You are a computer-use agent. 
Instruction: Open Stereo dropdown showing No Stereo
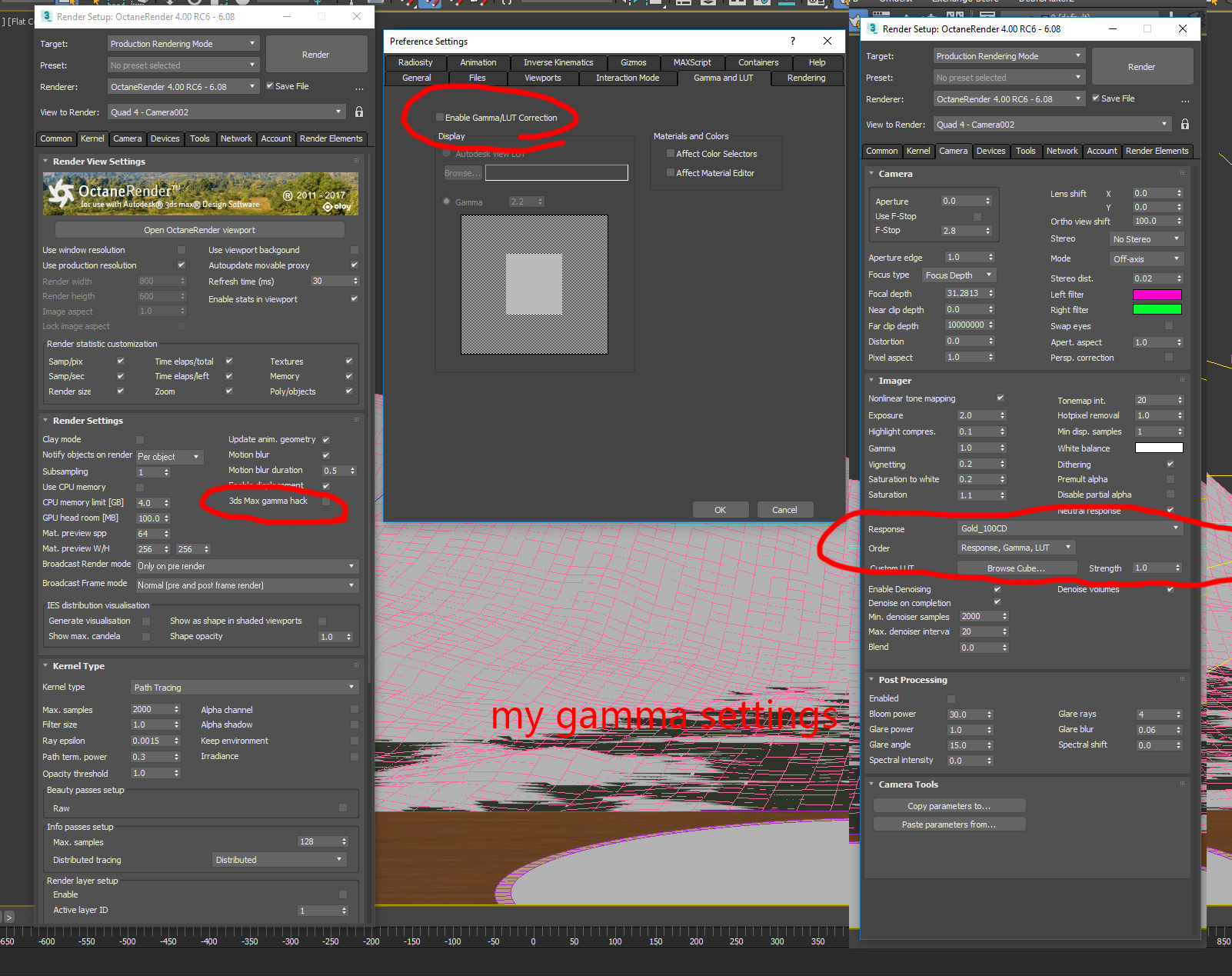[x=1146, y=239]
